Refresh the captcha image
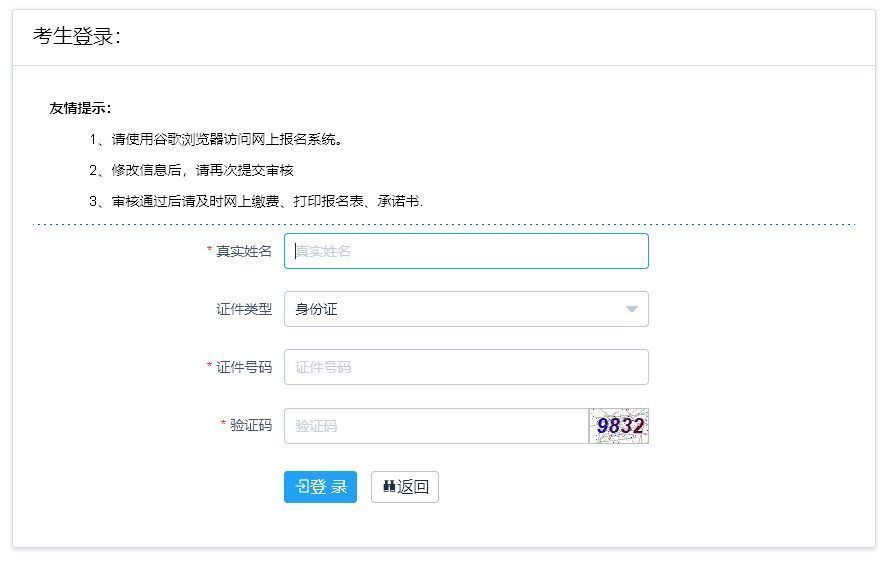 click(619, 426)
